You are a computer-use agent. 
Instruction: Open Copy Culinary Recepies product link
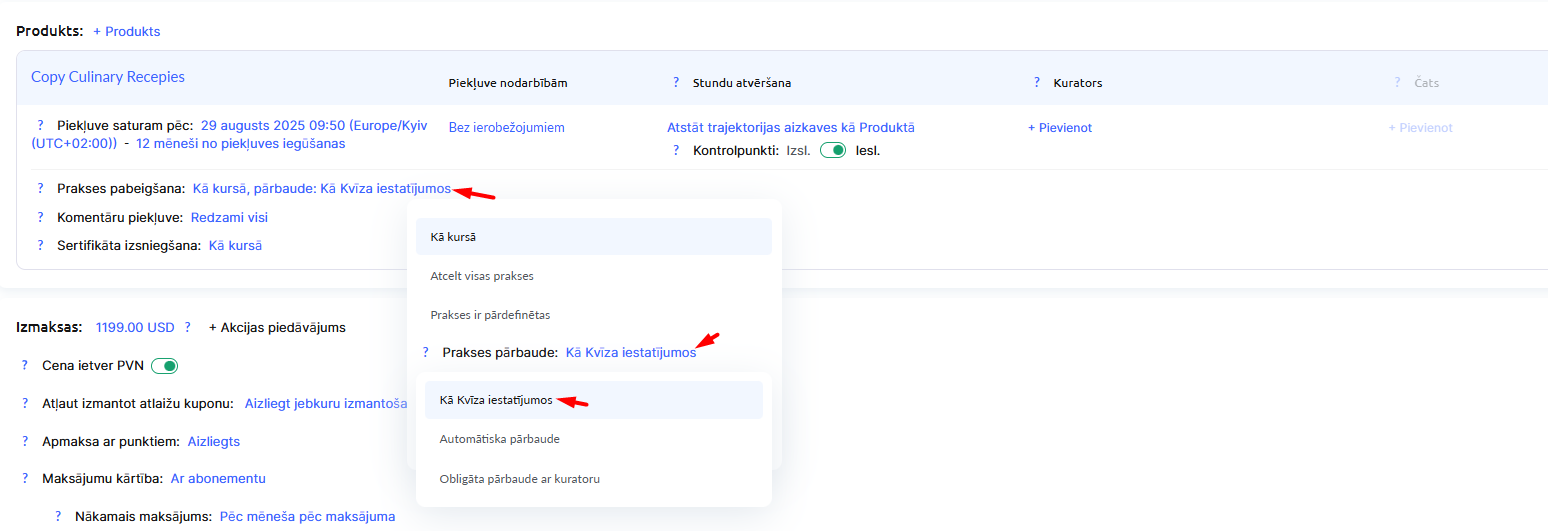point(108,77)
